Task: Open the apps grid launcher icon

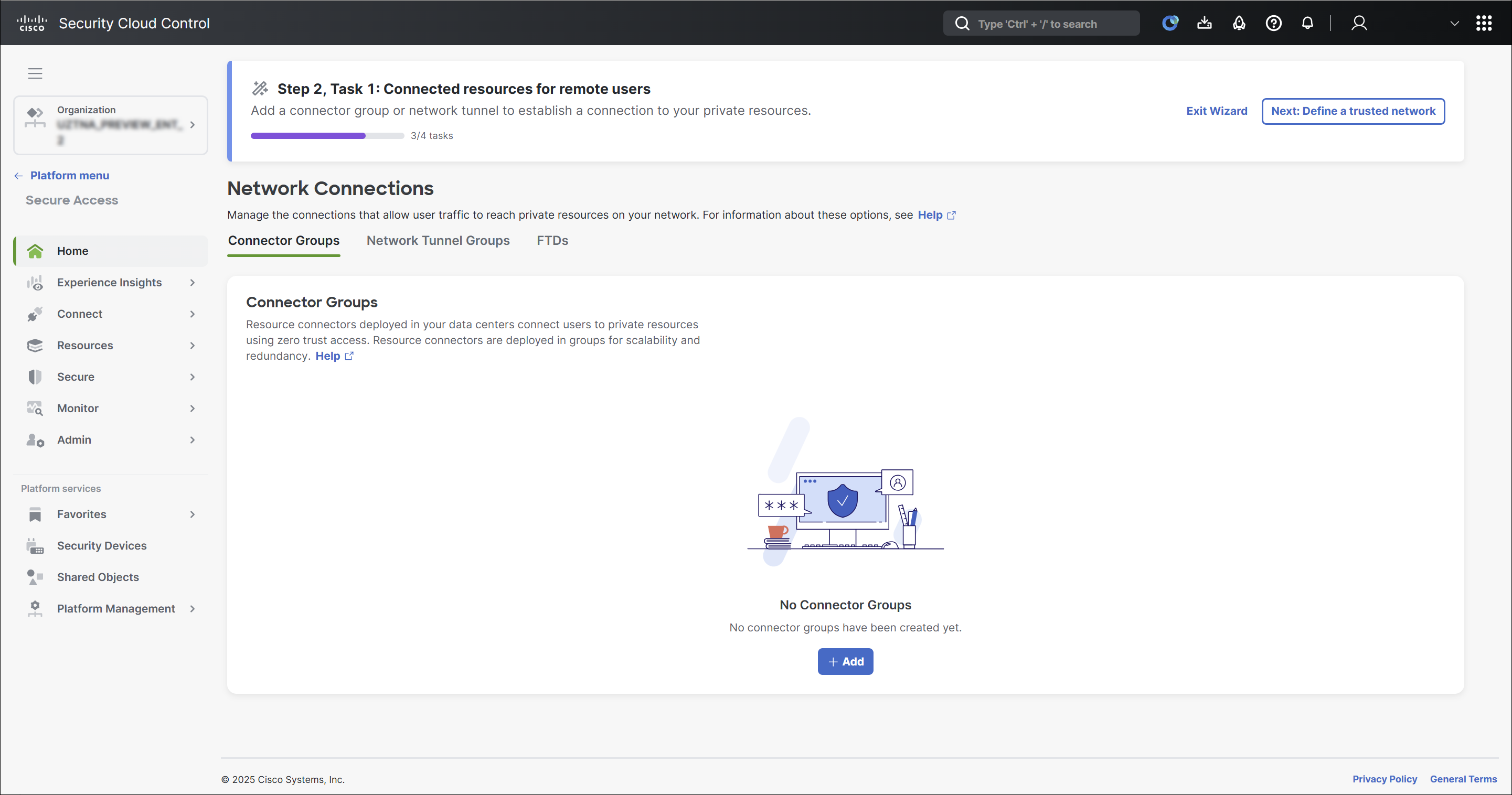Action: click(x=1484, y=23)
